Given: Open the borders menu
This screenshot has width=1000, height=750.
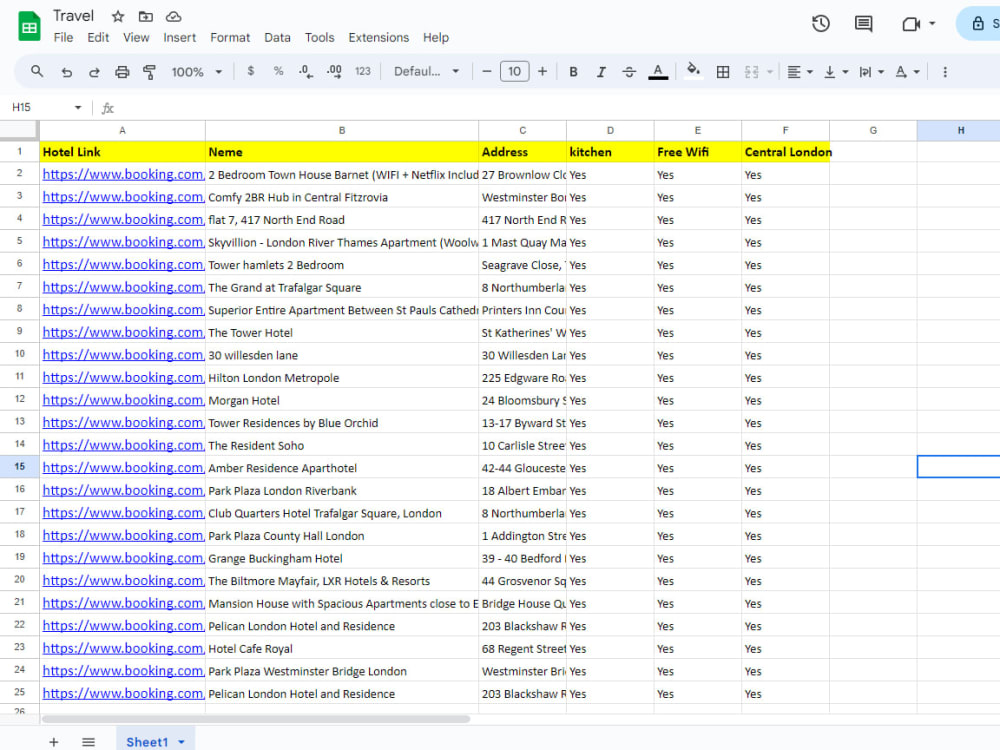Looking at the screenshot, I should point(723,72).
